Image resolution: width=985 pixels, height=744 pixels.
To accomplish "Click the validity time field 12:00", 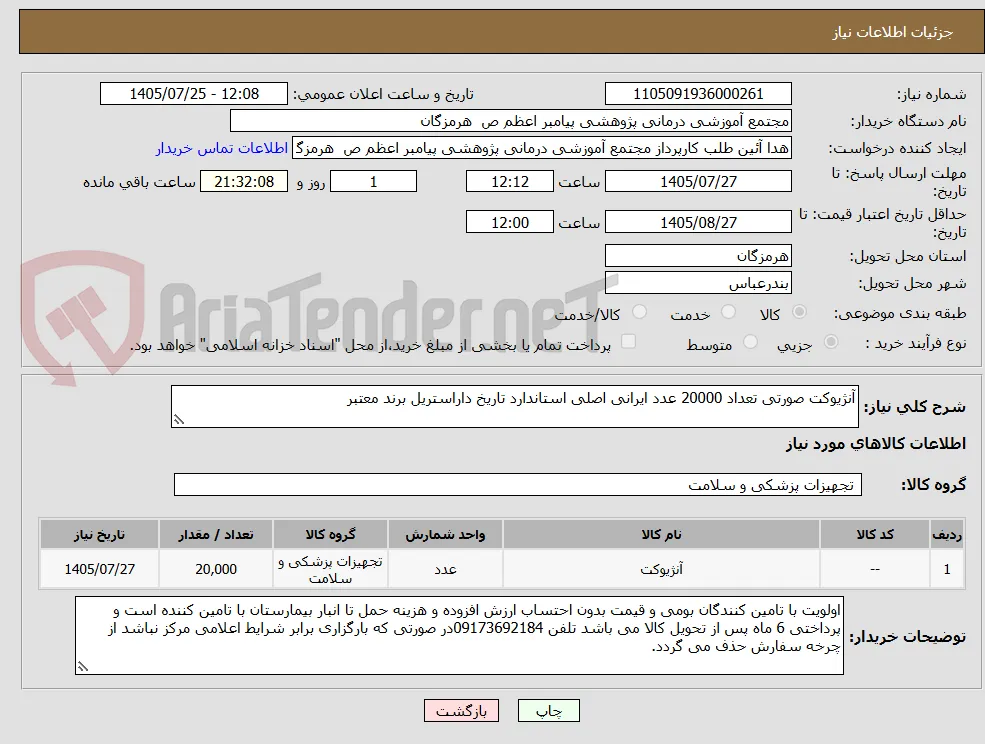I will coord(509,222).
